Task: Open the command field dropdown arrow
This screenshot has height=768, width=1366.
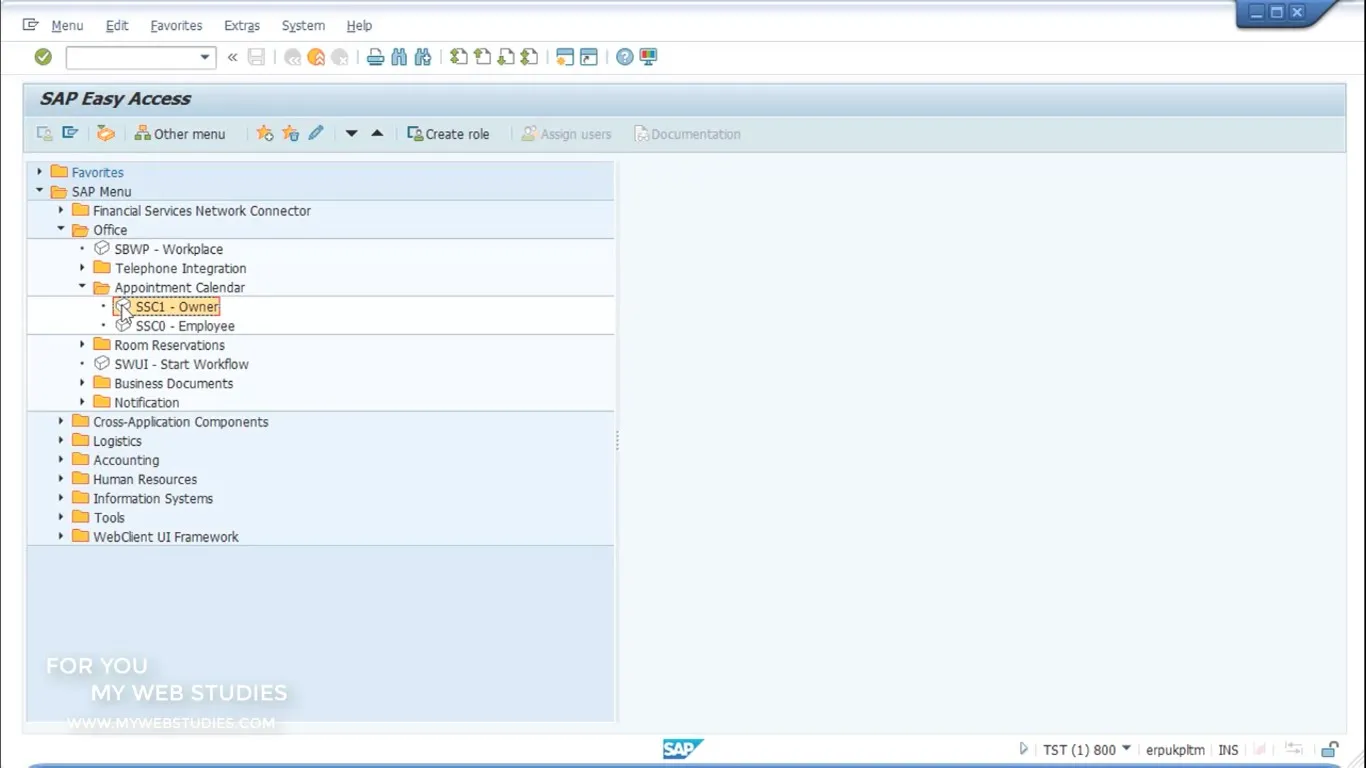Action: pos(205,57)
